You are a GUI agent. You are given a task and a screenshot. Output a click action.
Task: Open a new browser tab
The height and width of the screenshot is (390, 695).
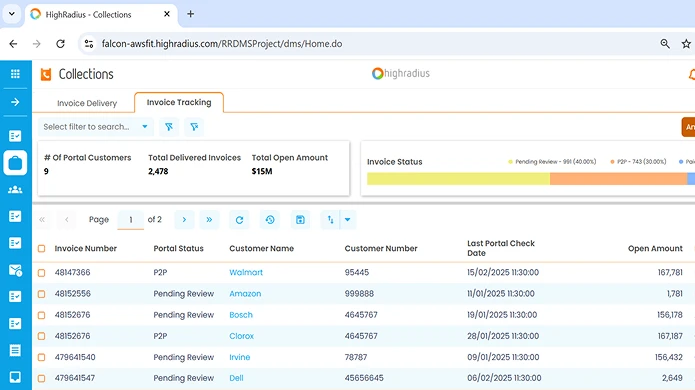(x=191, y=14)
